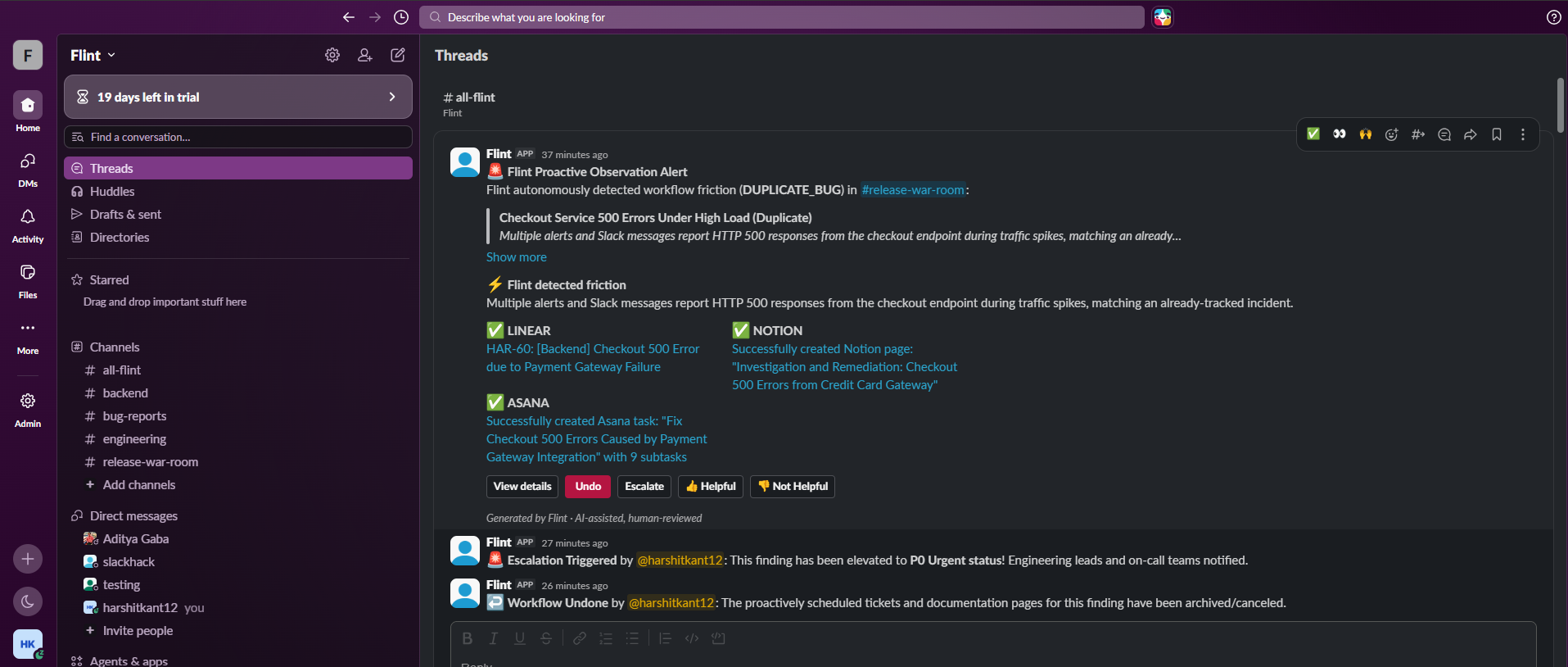
Task: Open the colorful app icon beside search
Action: pos(1163,17)
